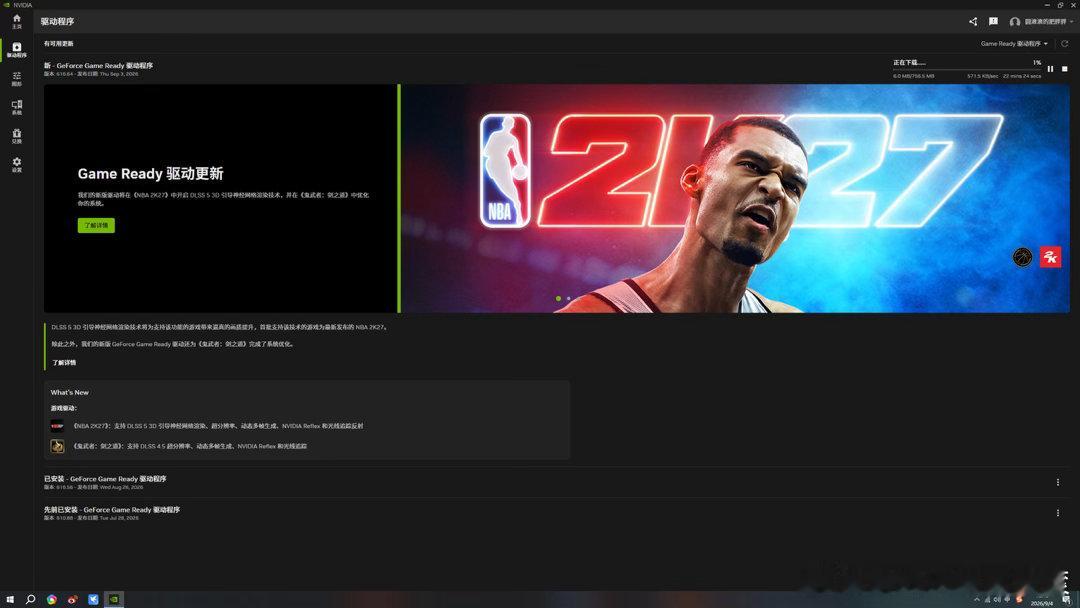Click the taskbar date and clock
1080x608 pixels.
pos(1042,600)
